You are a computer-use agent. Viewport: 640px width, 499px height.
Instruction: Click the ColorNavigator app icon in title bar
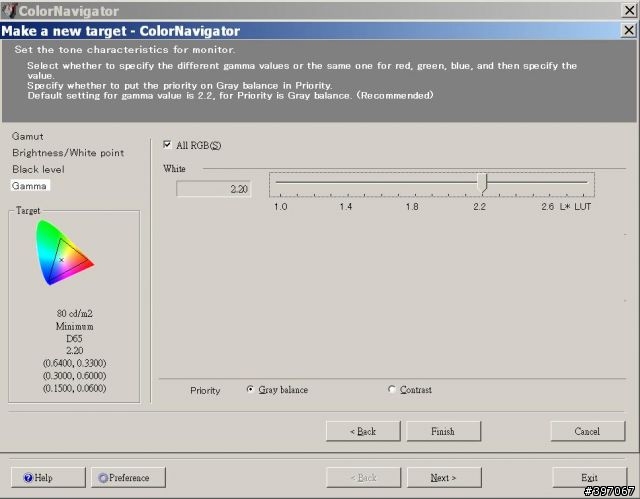9,11
